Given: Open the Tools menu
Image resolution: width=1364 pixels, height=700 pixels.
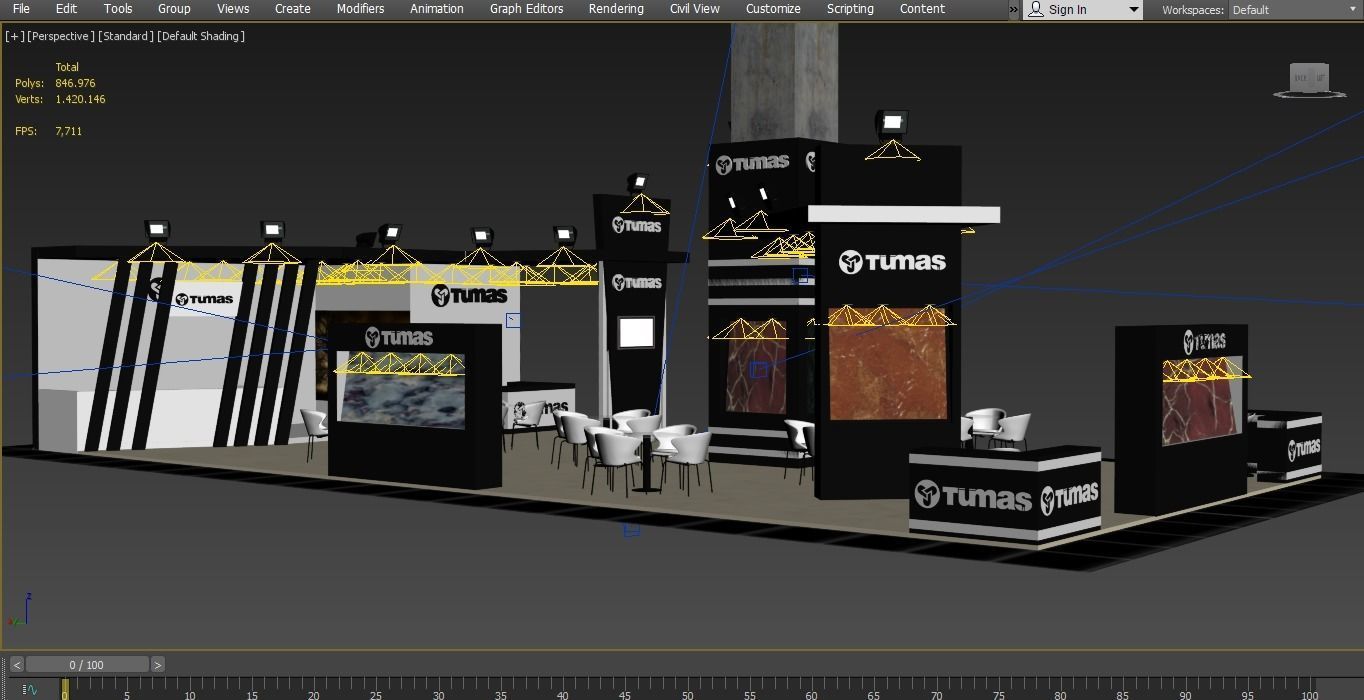Looking at the screenshot, I should tap(118, 8).
